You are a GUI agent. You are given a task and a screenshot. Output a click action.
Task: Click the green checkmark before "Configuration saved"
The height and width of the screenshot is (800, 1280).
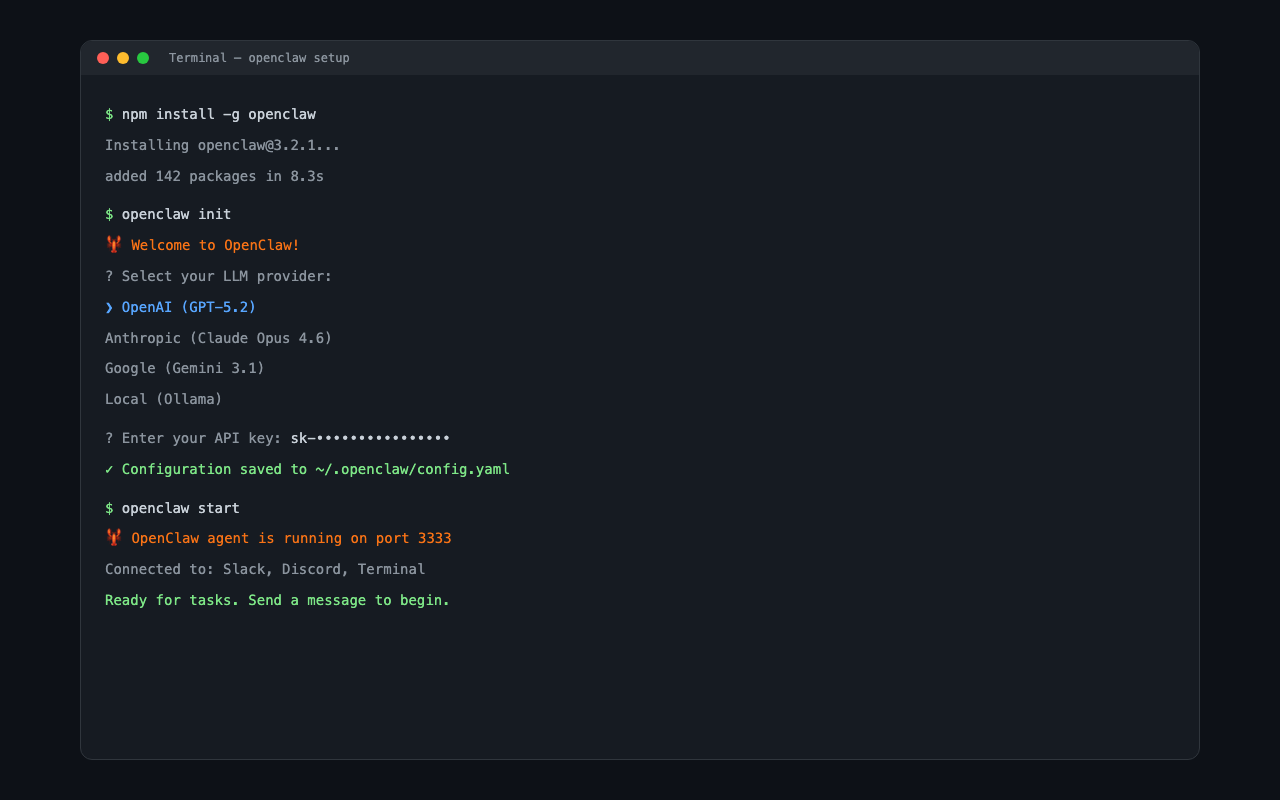[x=109, y=468]
